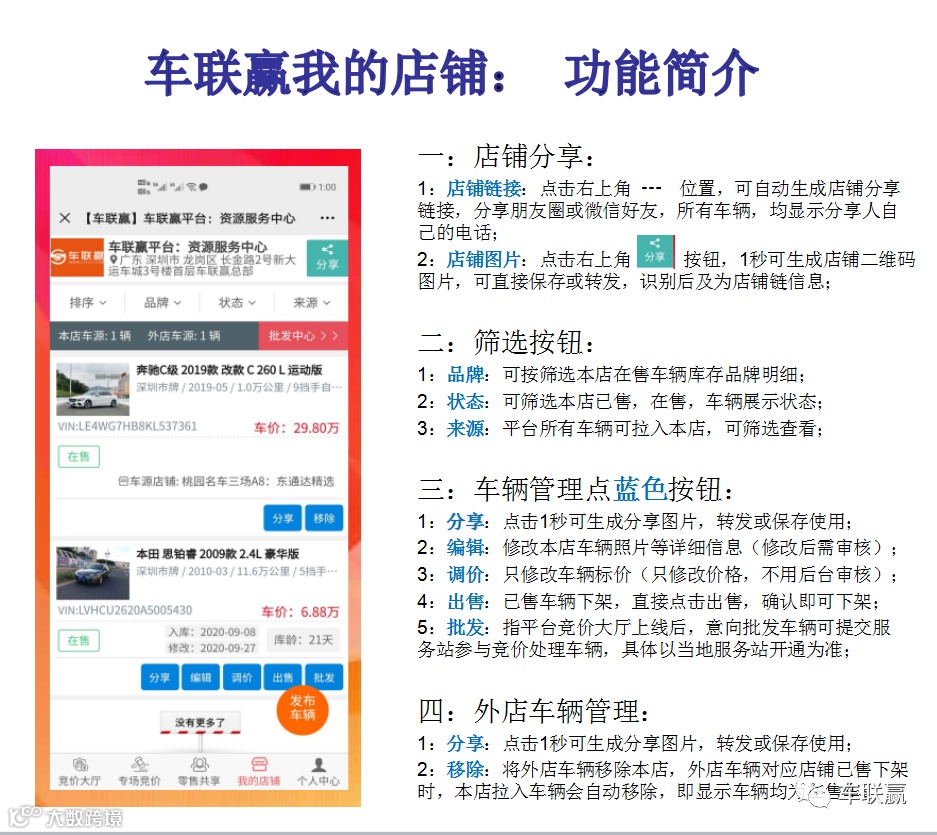Tap the green 分享 share button in the phone header
Screen dimensions: 937x835
click(327, 258)
